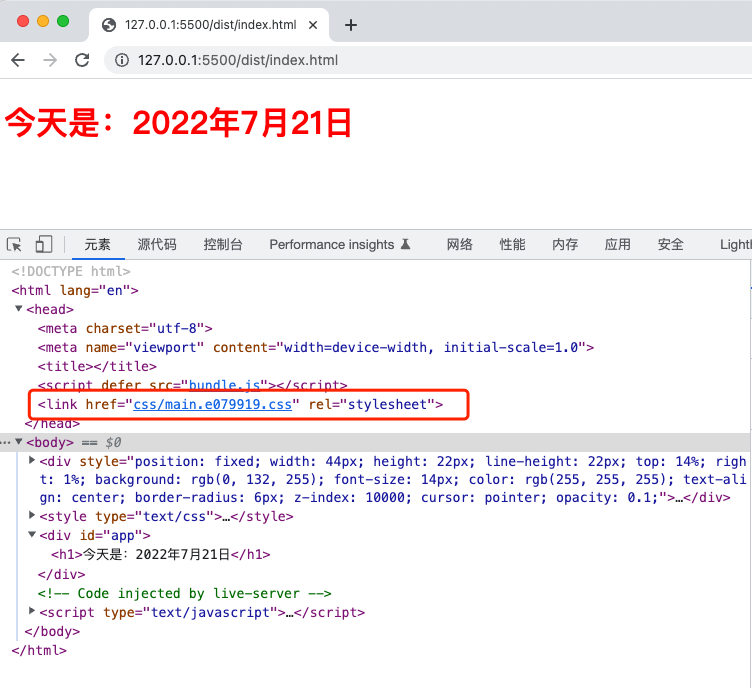The width and height of the screenshot is (752, 688).
Task: Select the meta viewport element row
Action: click(316, 347)
